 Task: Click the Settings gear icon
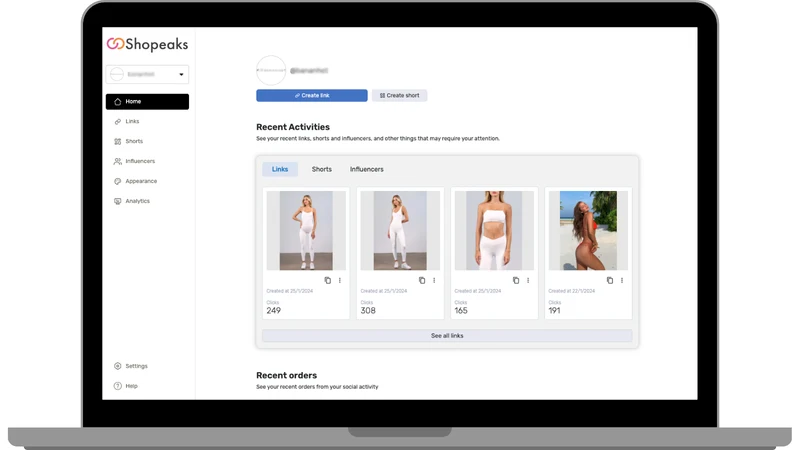[118, 366]
